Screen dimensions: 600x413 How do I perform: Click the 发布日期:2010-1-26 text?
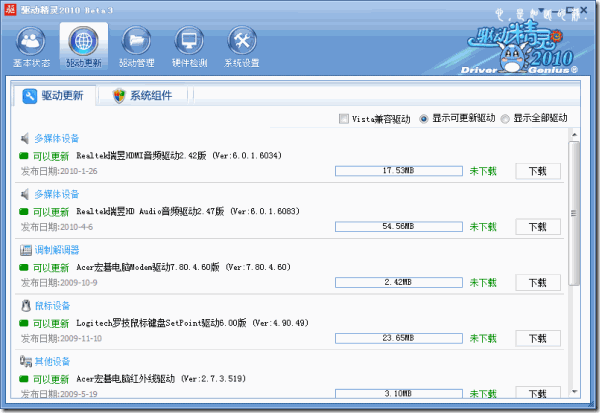click(x=59, y=171)
